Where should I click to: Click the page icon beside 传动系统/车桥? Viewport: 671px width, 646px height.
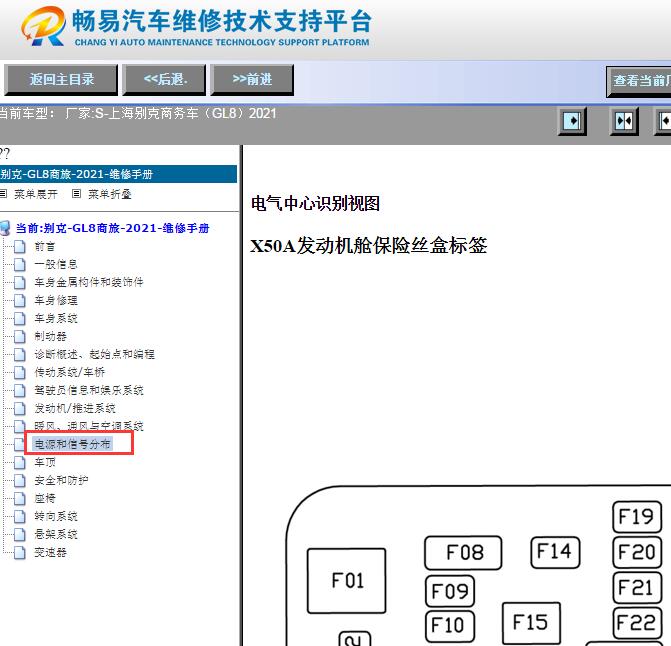pyautogui.click(x=19, y=373)
